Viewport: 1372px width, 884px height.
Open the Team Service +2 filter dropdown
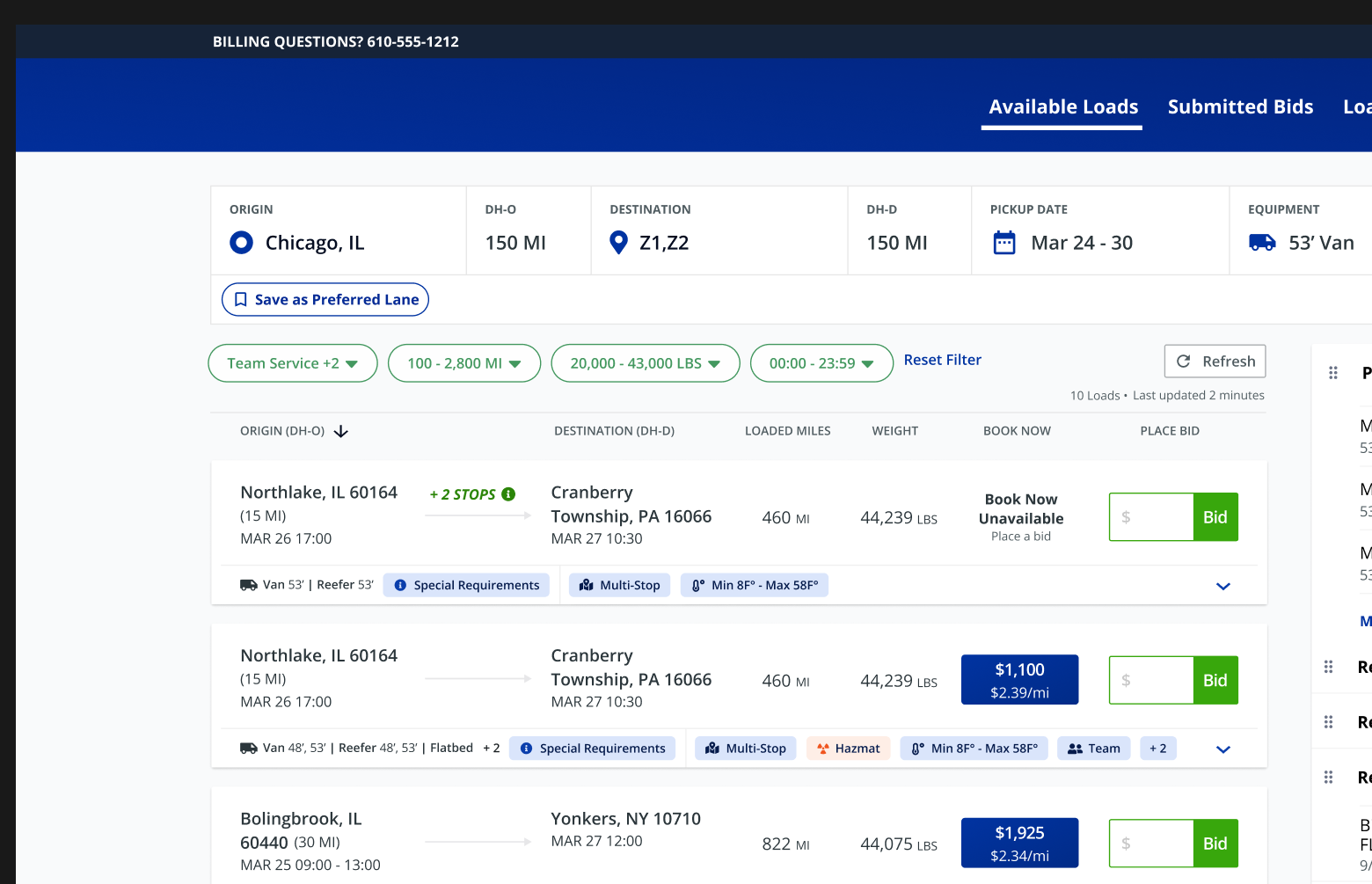point(293,363)
